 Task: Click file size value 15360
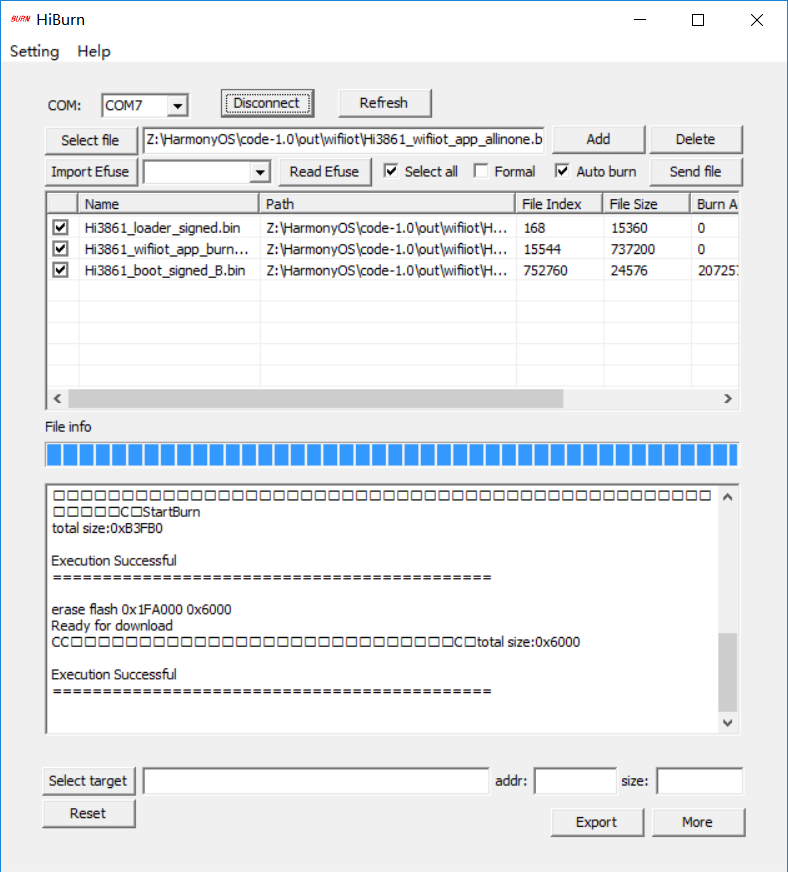[629, 228]
